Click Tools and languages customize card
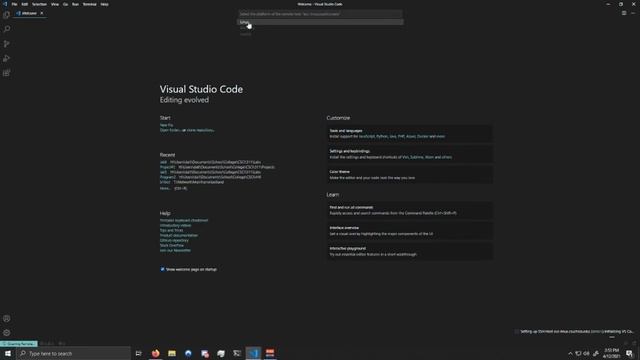 point(409,133)
